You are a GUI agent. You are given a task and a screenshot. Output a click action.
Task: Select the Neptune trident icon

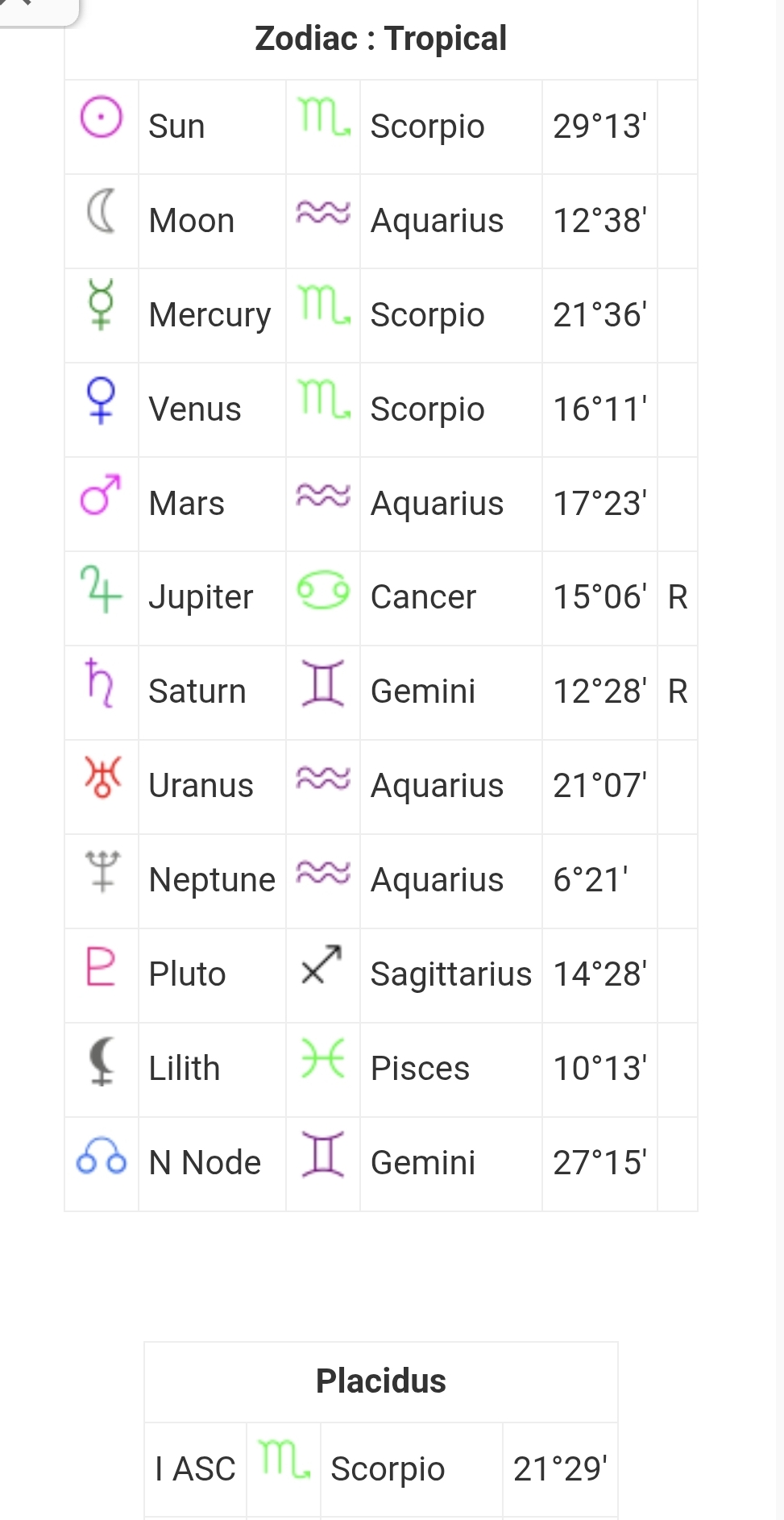click(102, 870)
